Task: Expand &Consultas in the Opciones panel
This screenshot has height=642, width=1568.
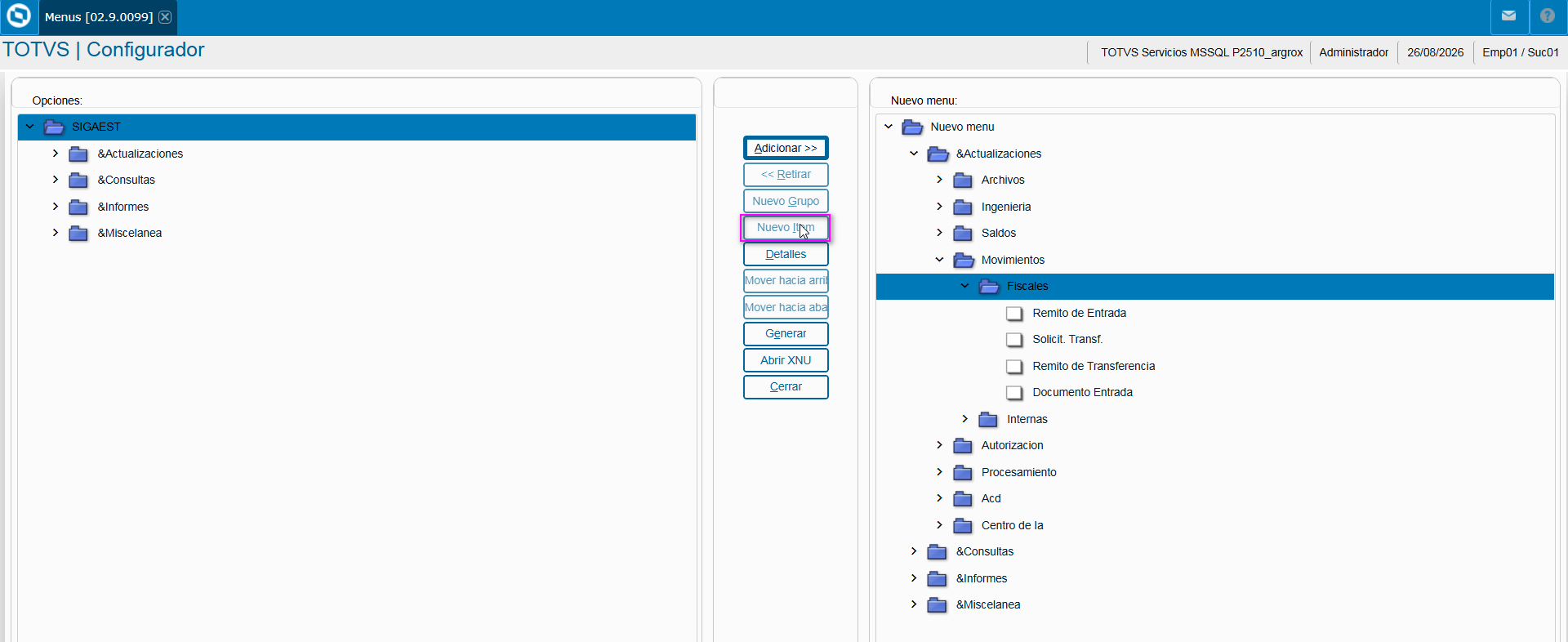Action: (x=56, y=180)
